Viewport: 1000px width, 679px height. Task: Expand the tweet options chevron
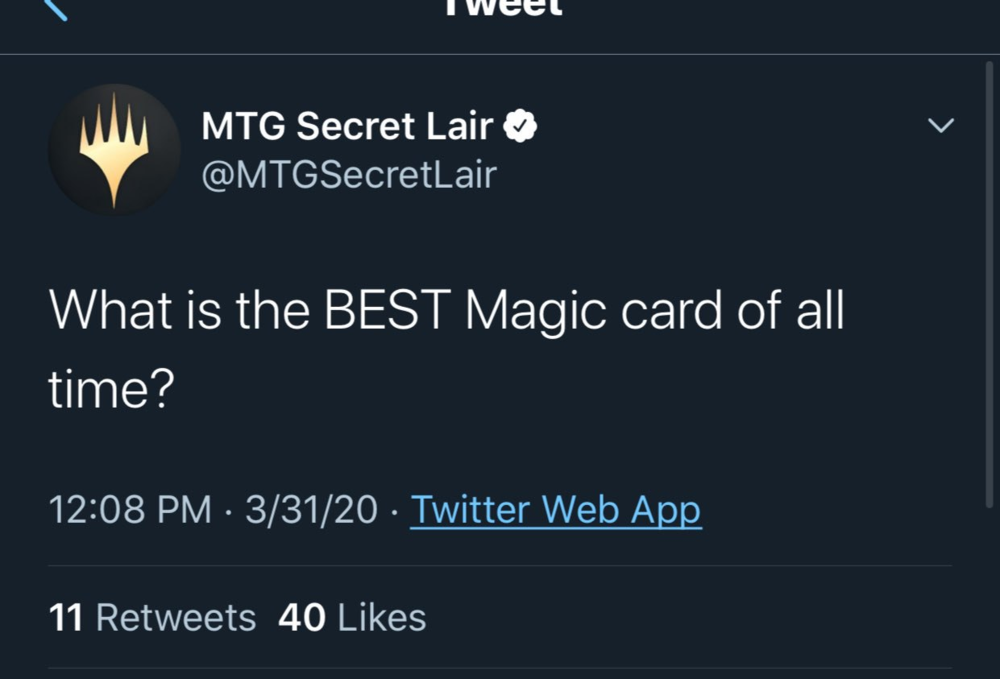(941, 126)
